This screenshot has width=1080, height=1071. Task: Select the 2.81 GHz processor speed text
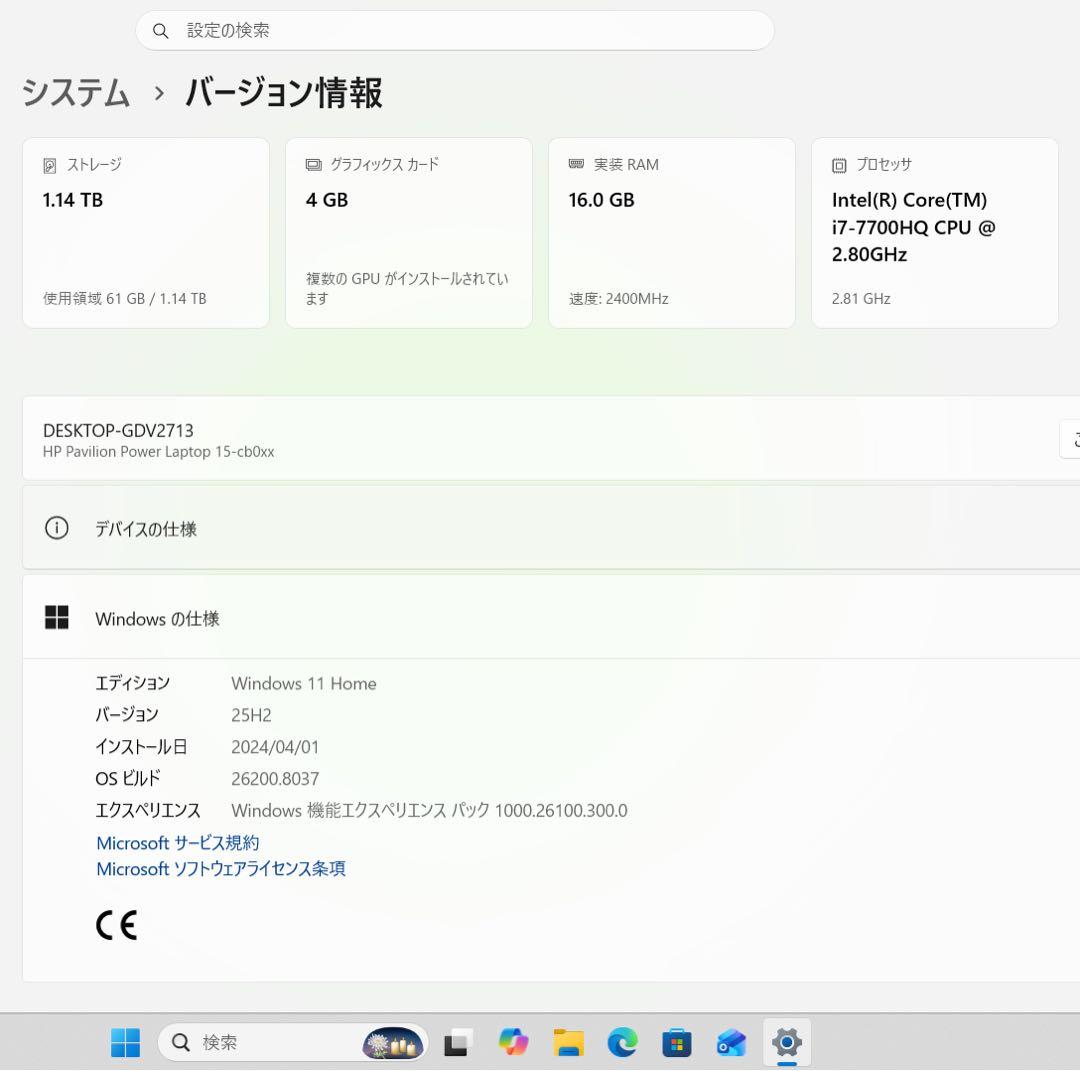click(x=861, y=298)
